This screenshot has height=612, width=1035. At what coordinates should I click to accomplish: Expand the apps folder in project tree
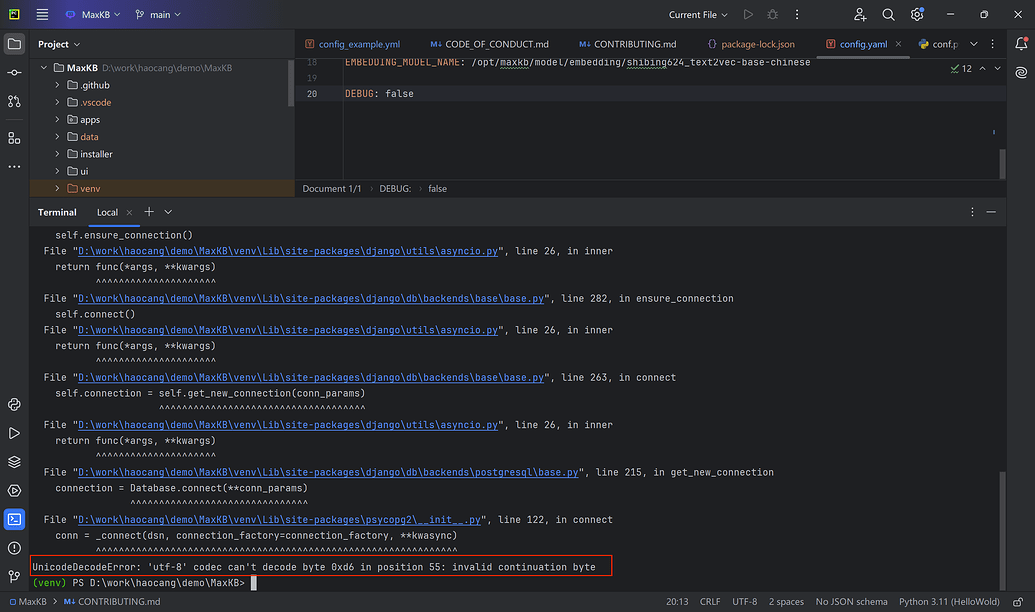coord(58,120)
